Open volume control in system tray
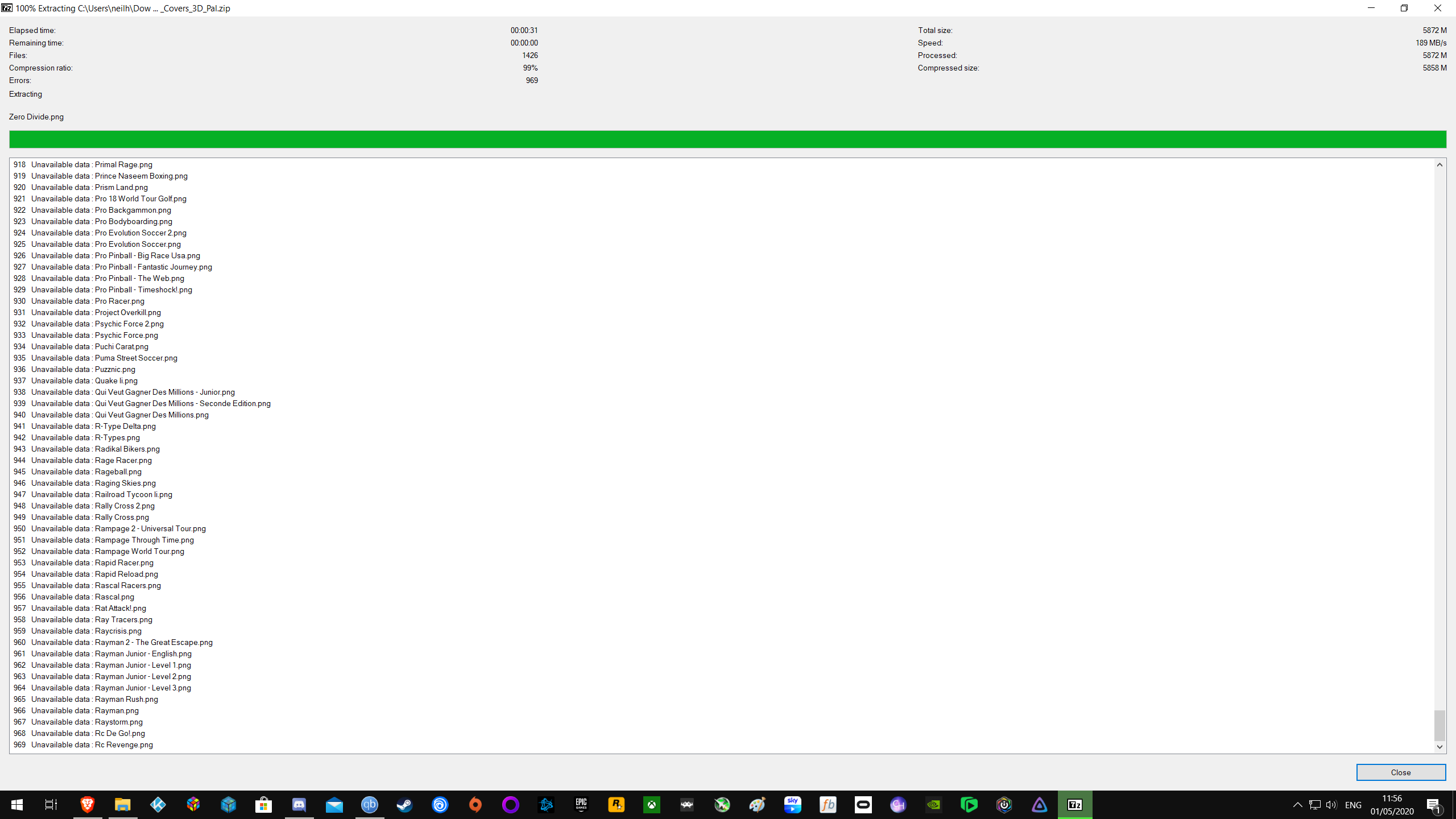 coord(1331,805)
